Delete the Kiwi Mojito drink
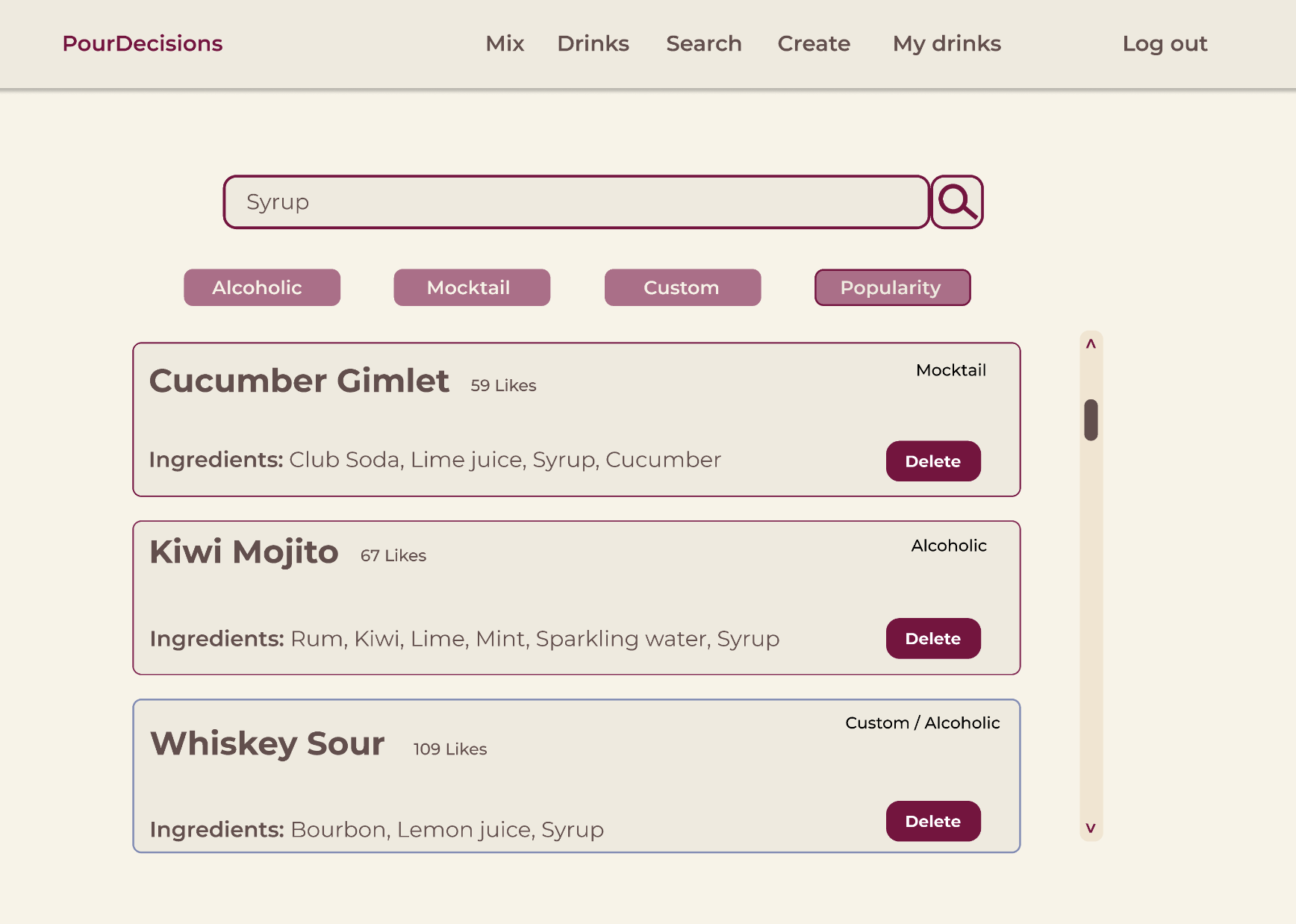The width and height of the screenshot is (1296, 924). pos(933,638)
